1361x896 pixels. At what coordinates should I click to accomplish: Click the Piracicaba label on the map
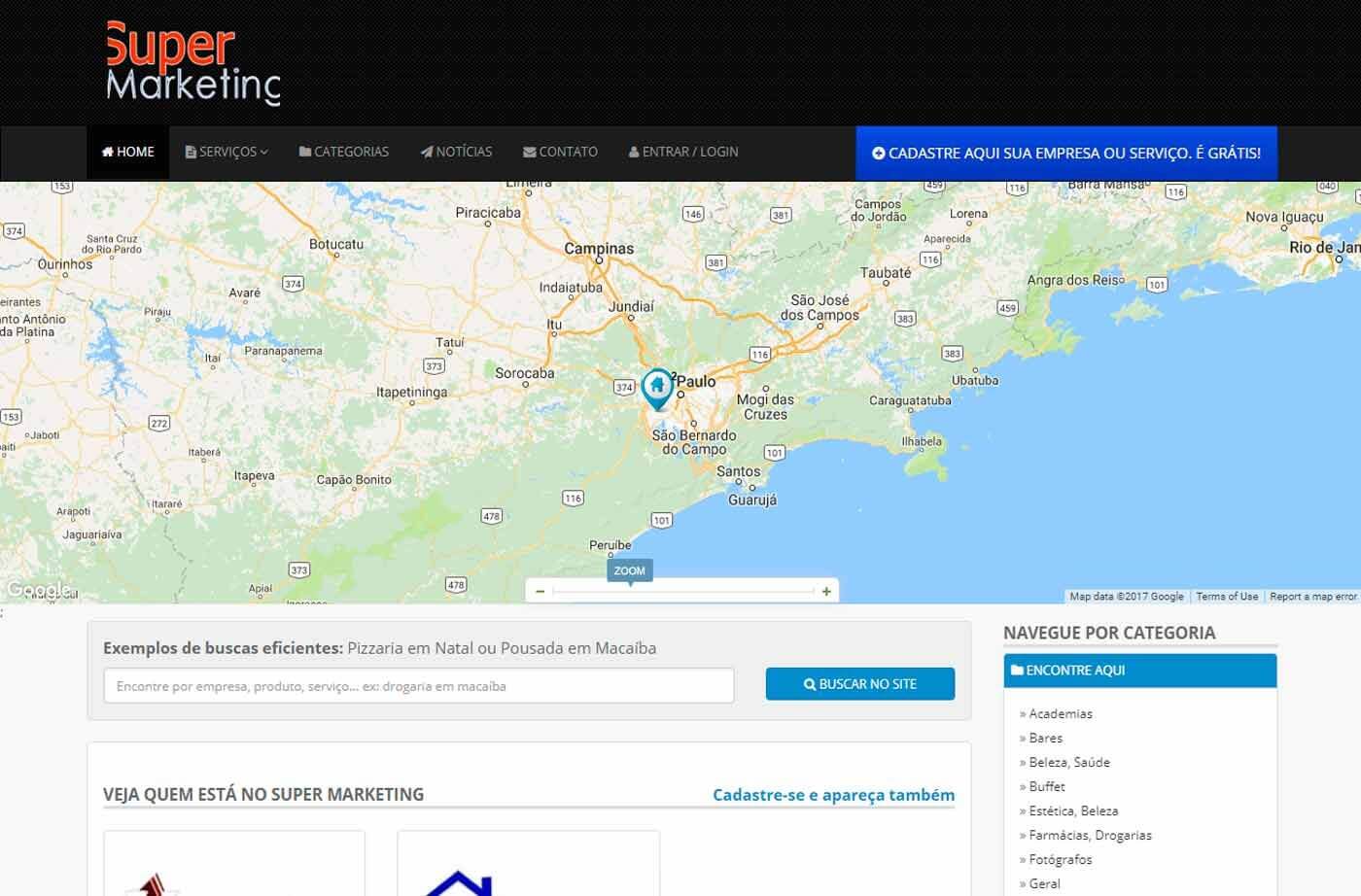(x=488, y=213)
